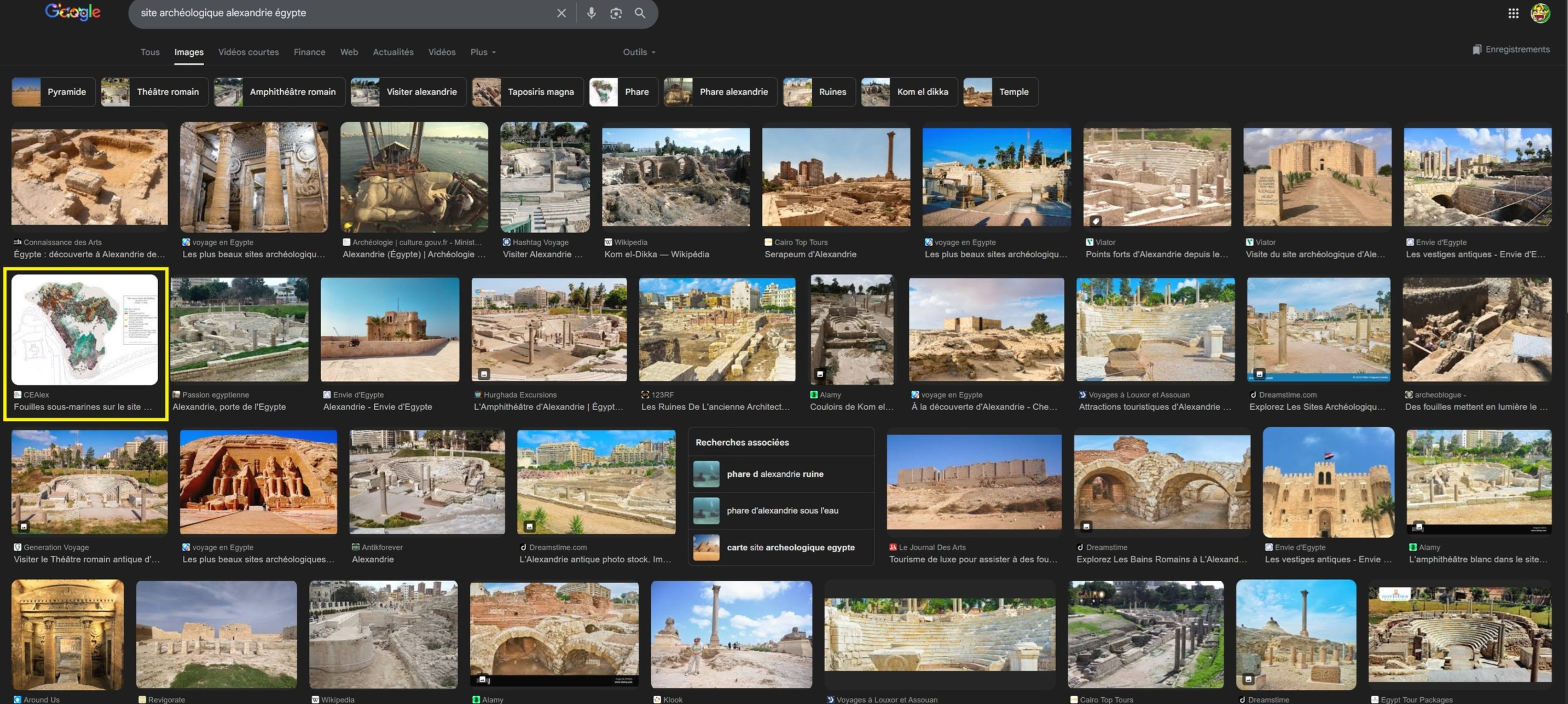Select the Vidéos courtes tab
Image resolution: width=1568 pixels, height=704 pixels.
[248, 52]
